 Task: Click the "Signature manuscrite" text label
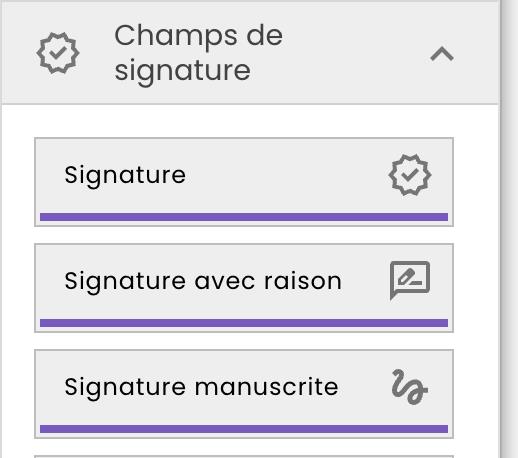point(201,387)
